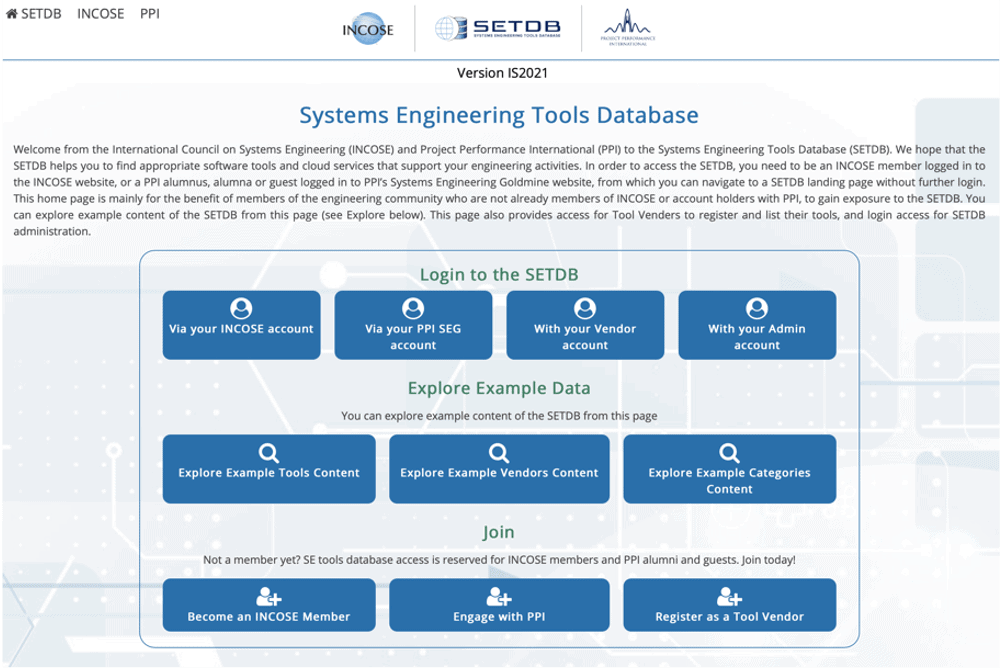Open the INCOSE navigation menu item

(101, 13)
